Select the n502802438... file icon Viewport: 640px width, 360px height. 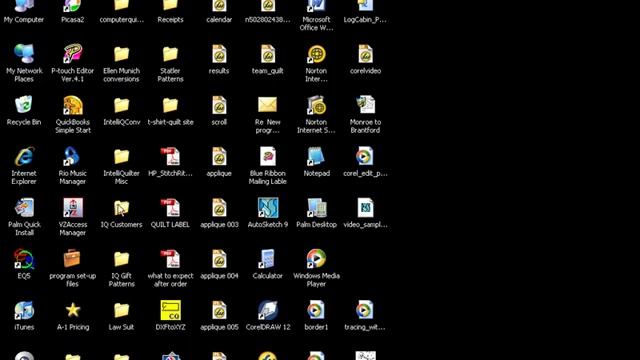click(268, 6)
